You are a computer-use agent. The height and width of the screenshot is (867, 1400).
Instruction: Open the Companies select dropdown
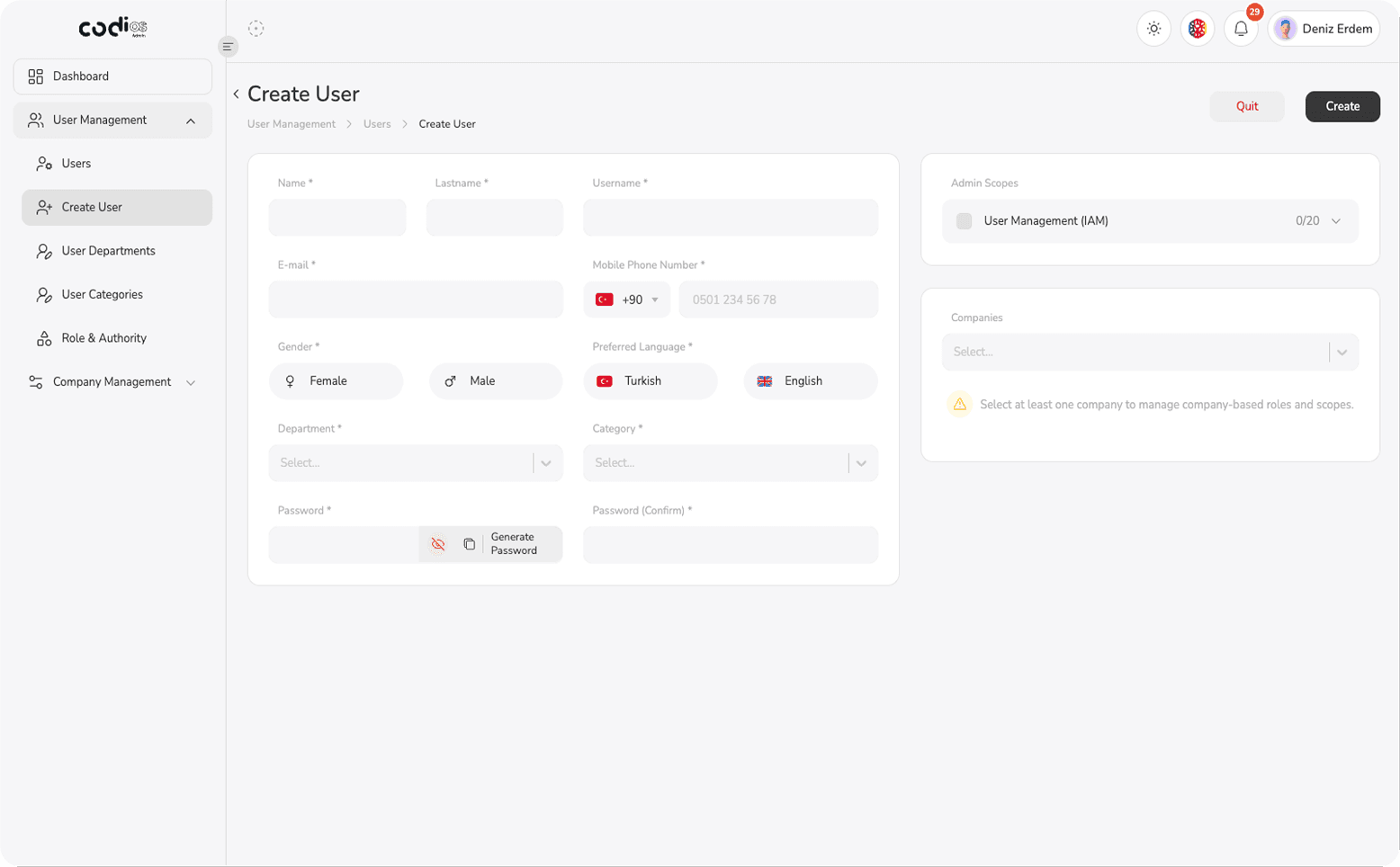(x=1150, y=353)
